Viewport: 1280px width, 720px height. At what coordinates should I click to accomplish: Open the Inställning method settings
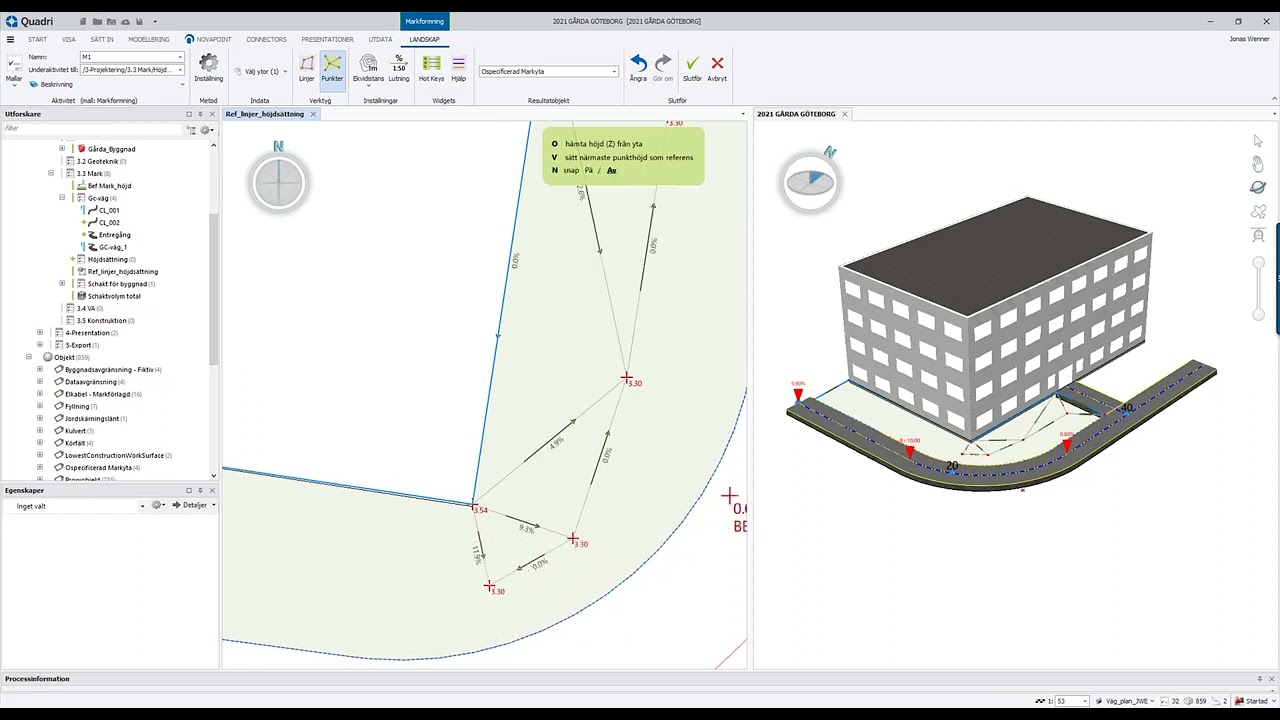click(x=208, y=68)
